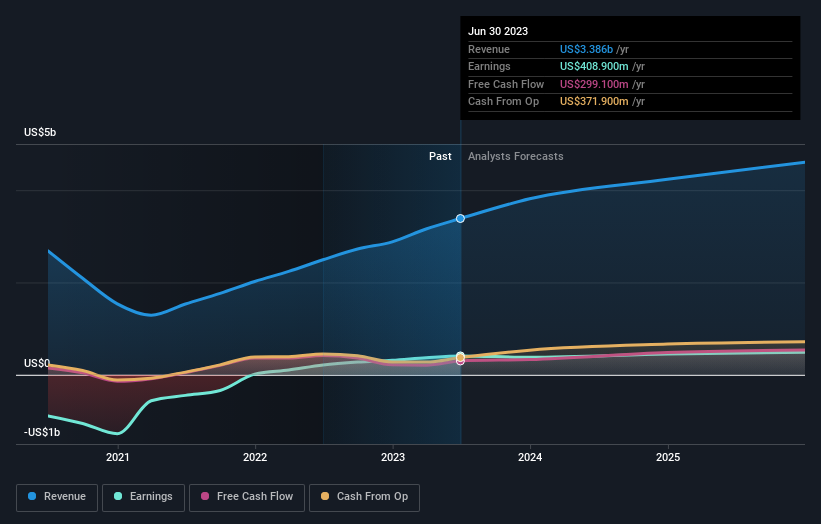Click the Free Cash Flow label in tooltip
Screen dimensions: 821x524
tap(506, 84)
